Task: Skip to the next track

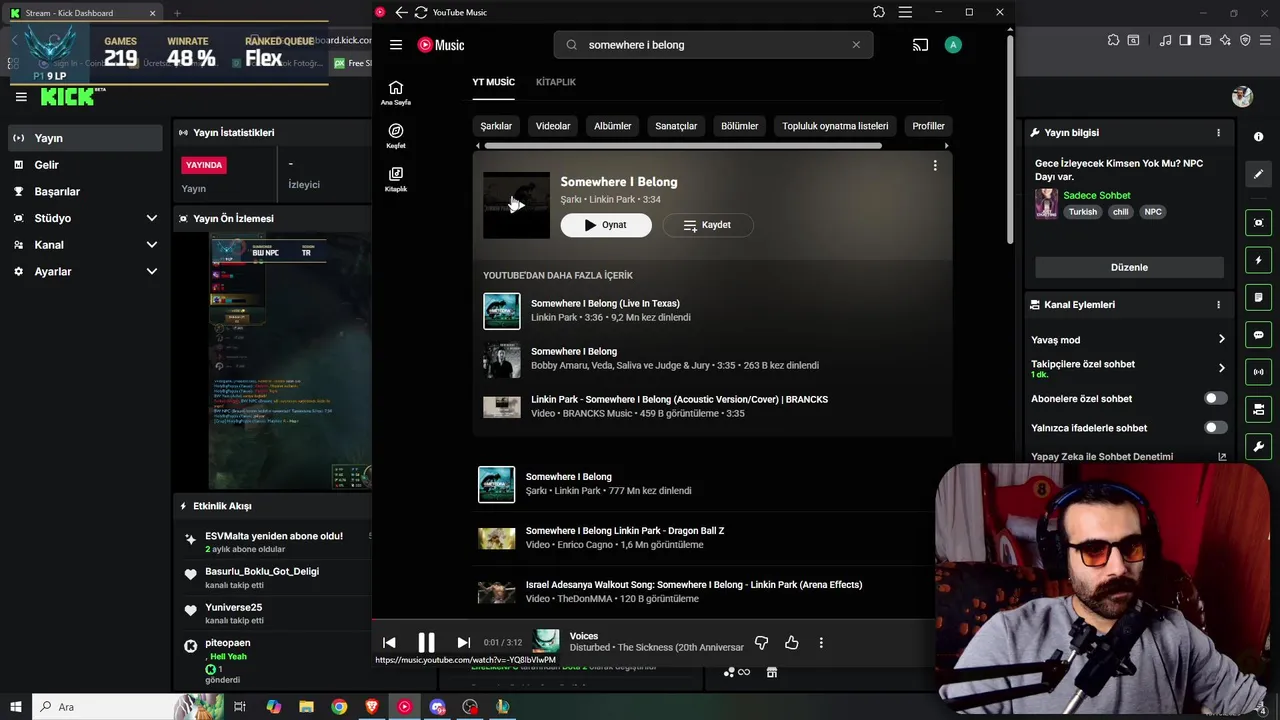Action: [463, 643]
